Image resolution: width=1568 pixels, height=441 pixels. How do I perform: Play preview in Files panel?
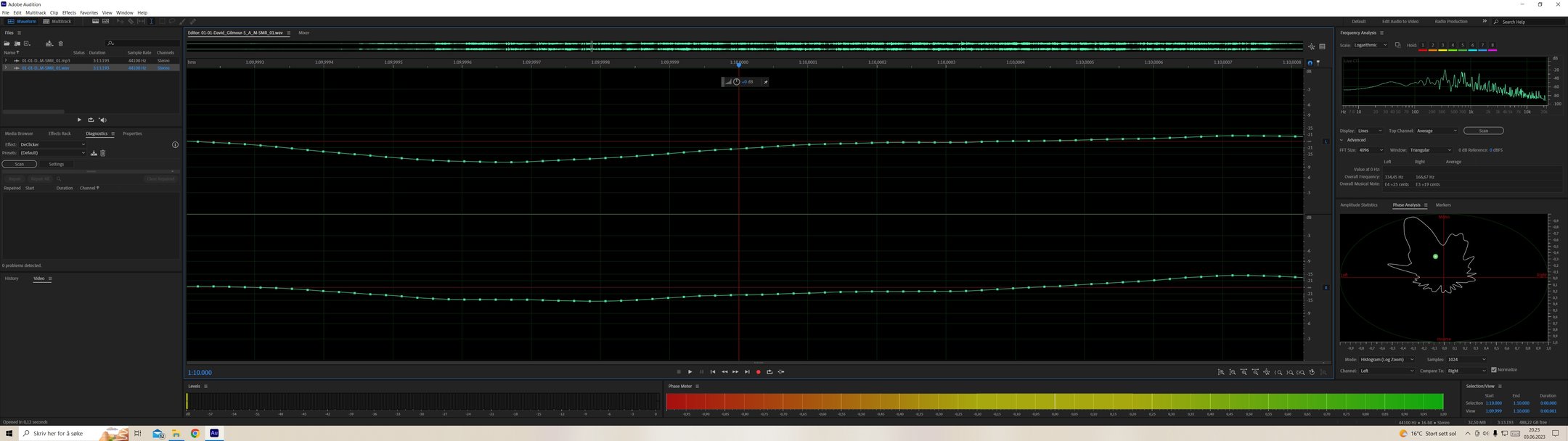tap(79, 120)
